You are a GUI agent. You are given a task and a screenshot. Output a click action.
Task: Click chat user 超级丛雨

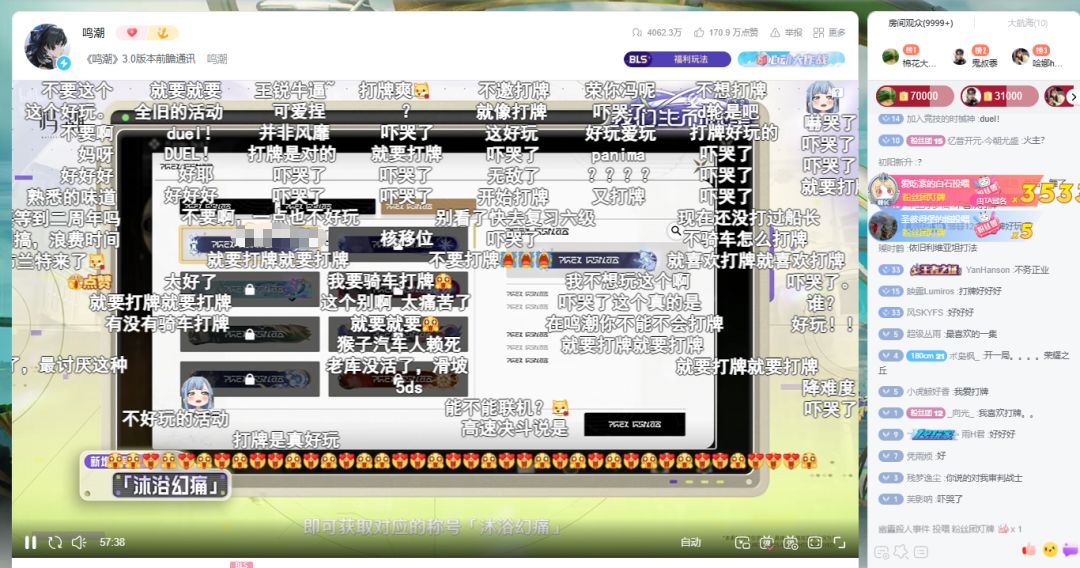(922, 334)
